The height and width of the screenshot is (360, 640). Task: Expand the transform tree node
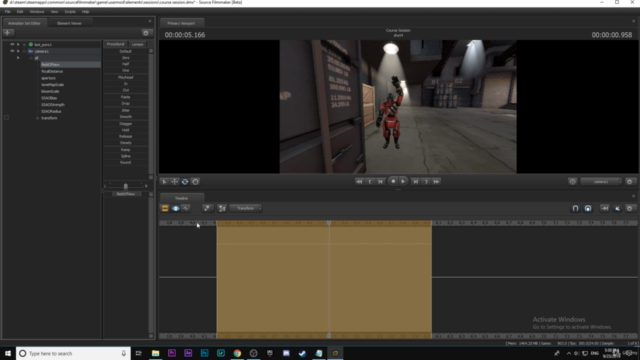point(38,118)
